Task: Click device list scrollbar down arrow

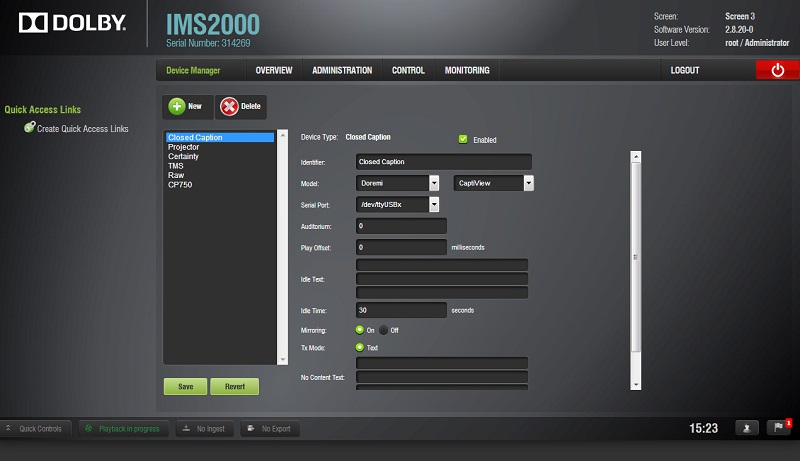Action: point(283,360)
